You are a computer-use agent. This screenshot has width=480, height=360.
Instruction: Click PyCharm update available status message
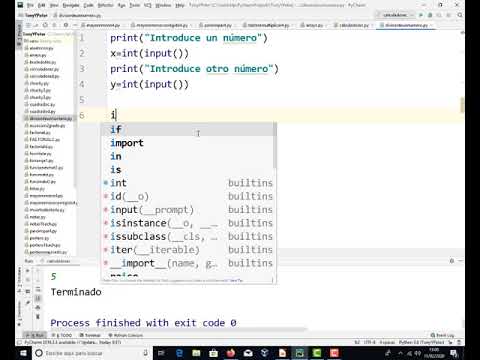click(x=72, y=342)
